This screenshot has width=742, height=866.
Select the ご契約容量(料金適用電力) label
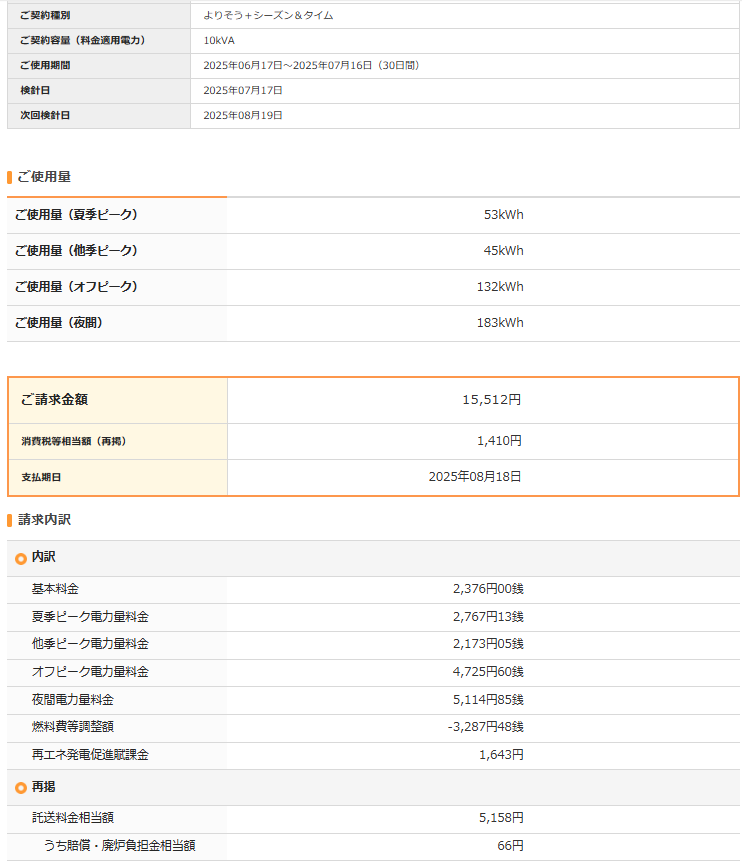82,40
